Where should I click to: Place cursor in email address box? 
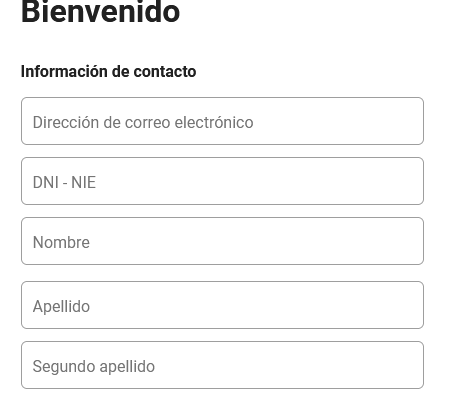tap(222, 121)
